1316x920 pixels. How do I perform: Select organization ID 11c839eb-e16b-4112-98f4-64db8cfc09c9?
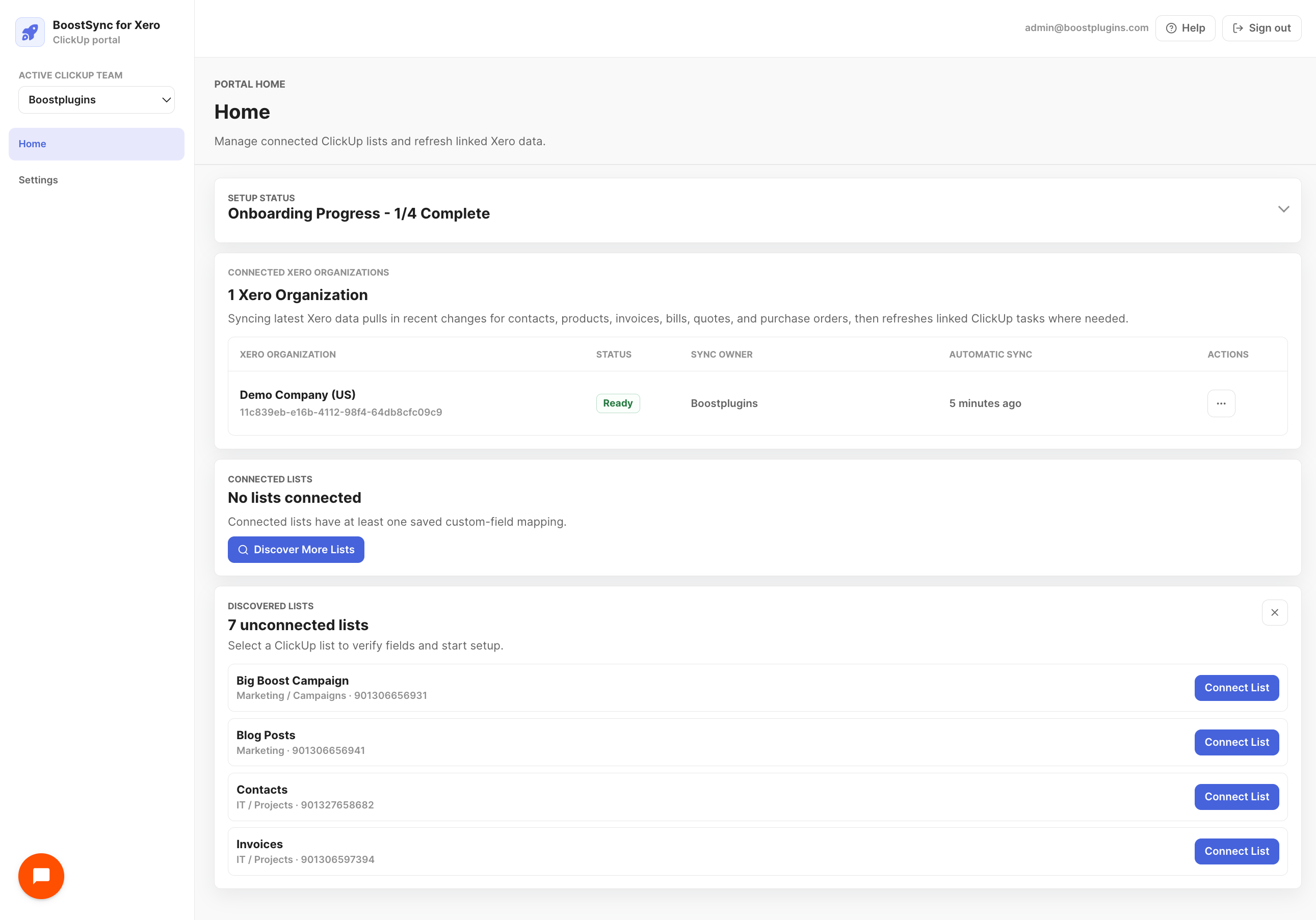[x=341, y=413]
